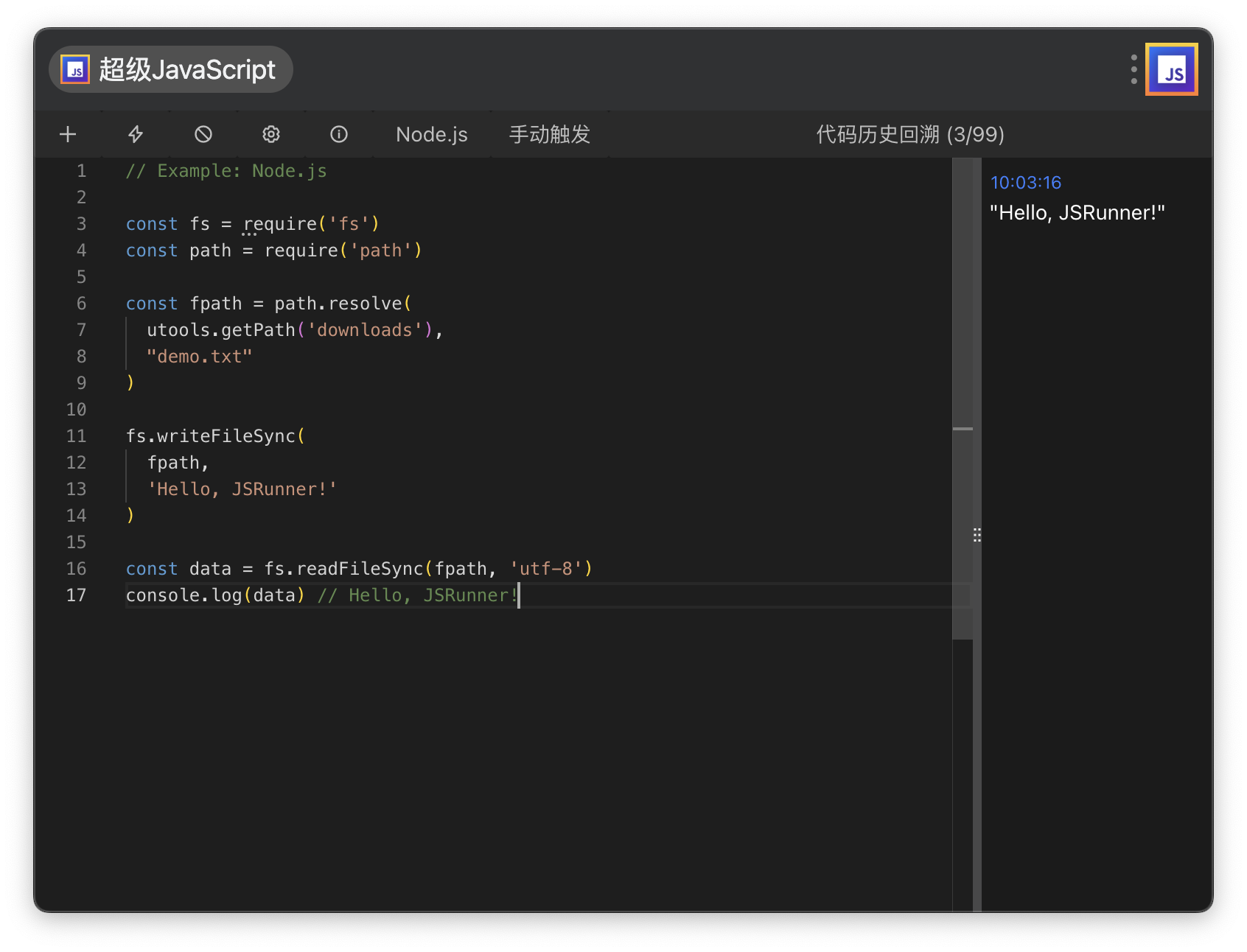Open the circled info icon on the toolbar

coord(338,134)
